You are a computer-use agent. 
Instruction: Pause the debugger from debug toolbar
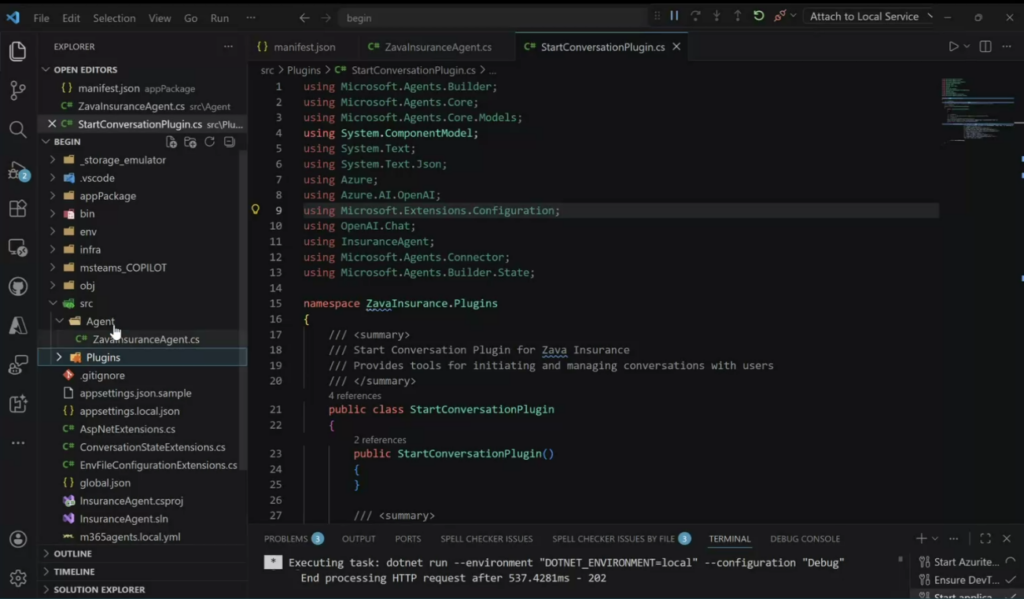coord(674,16)
